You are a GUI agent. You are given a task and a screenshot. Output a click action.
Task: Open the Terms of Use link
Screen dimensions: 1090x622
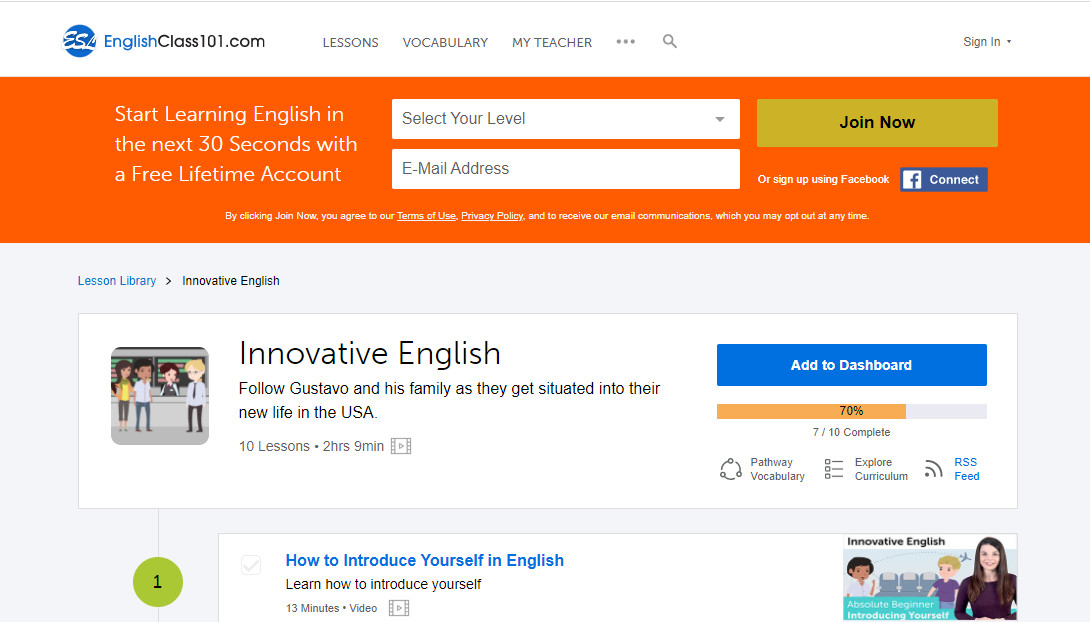click(426, 216)
